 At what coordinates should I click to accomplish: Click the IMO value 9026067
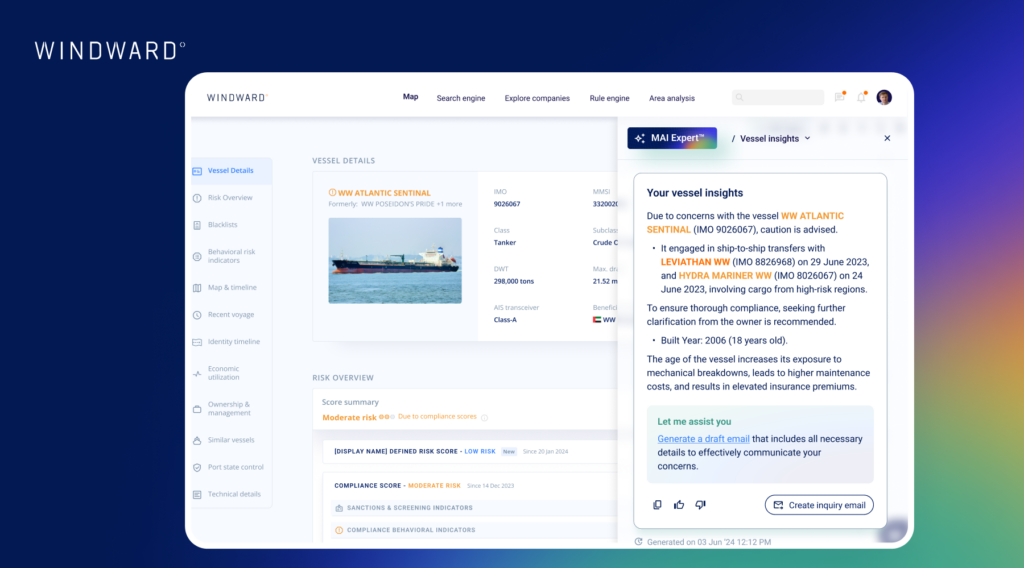tap(507, 204)
